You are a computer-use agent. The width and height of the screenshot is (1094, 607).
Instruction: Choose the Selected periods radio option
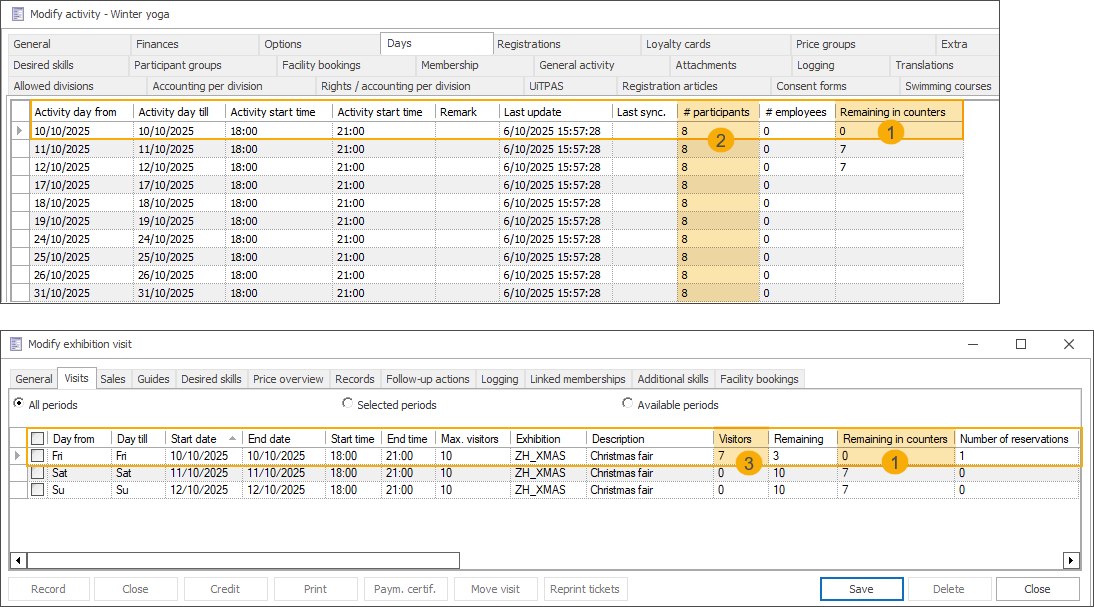(x=348, y=404)
